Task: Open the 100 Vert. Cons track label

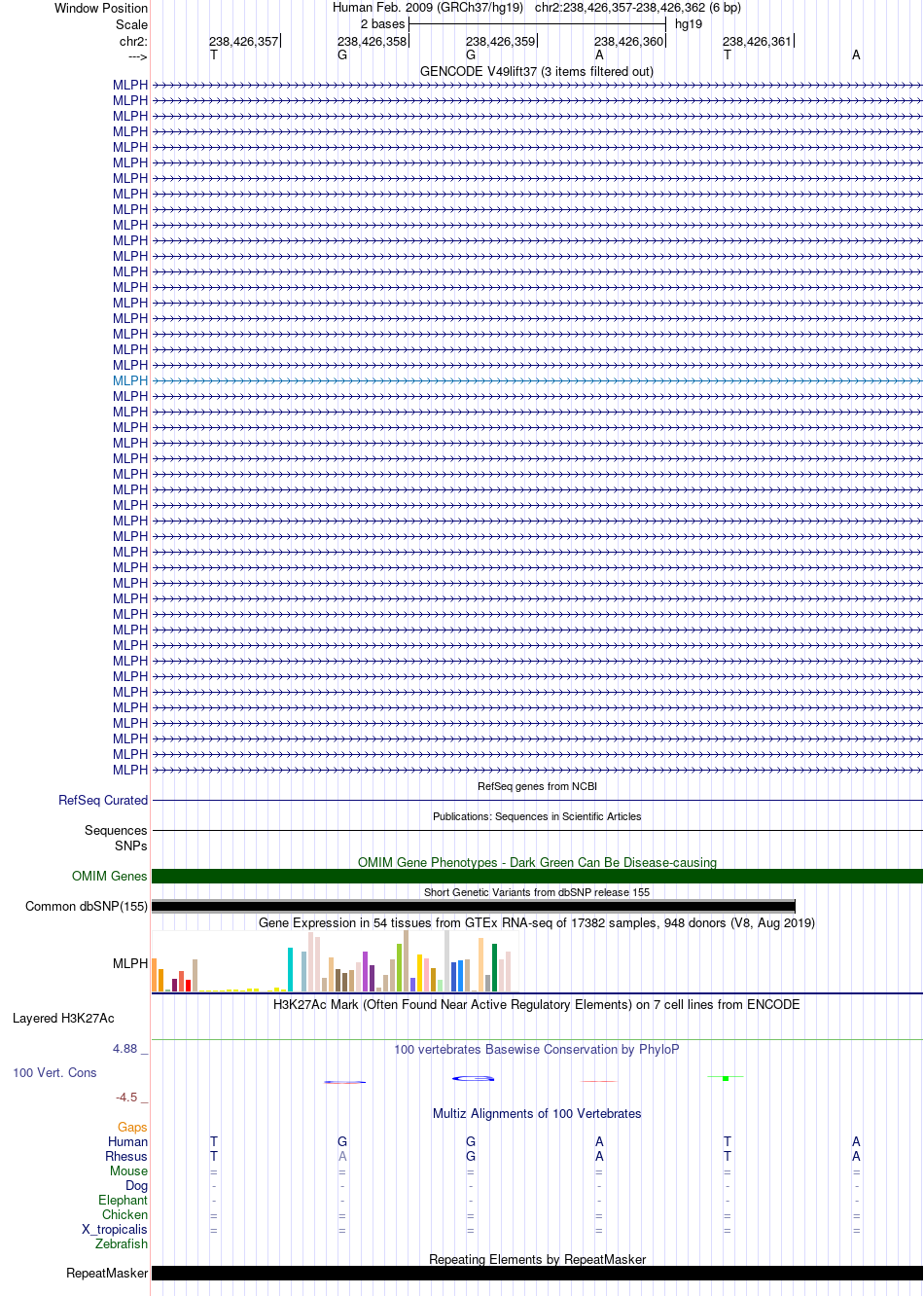Action: 54,1072
